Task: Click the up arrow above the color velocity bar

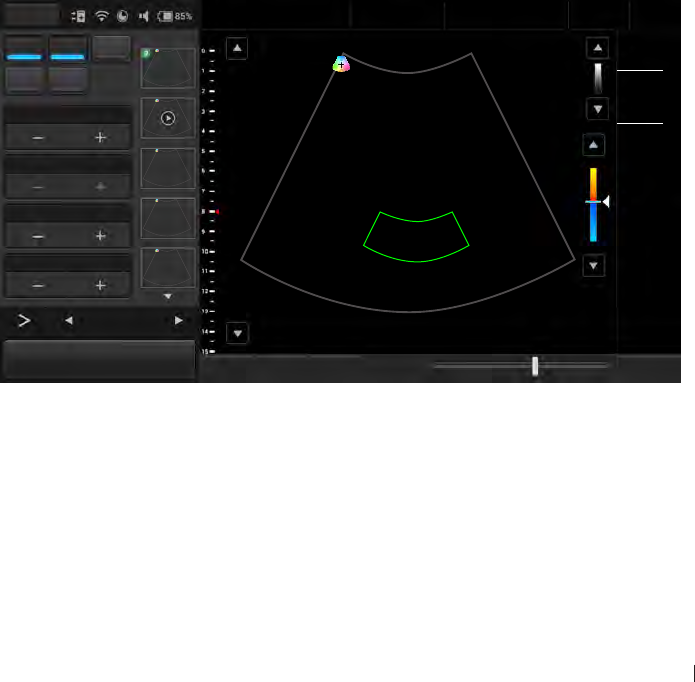Action: (x=593, y=145)
